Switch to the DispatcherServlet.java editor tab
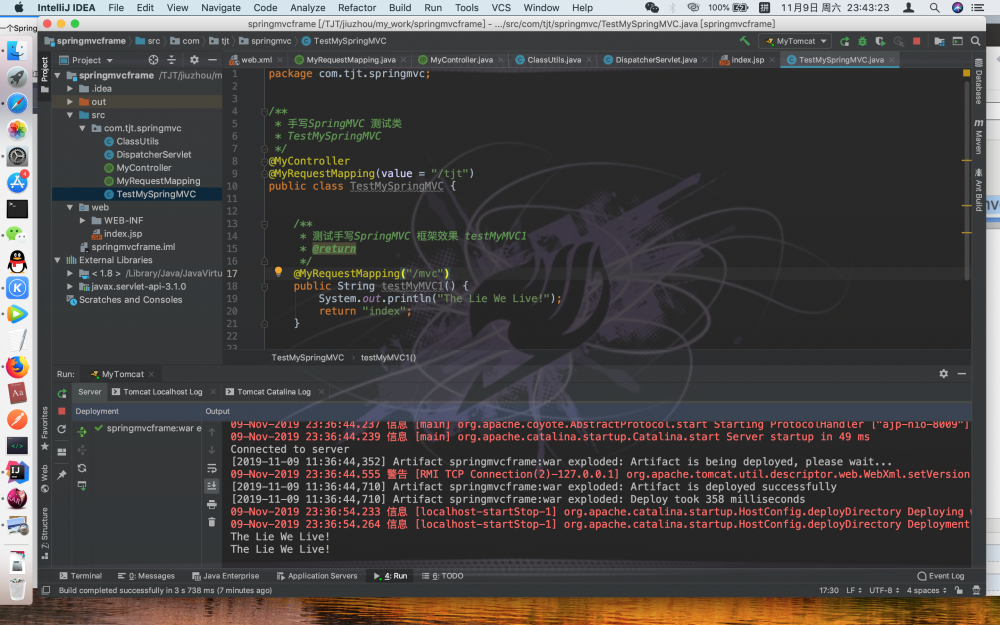This screenshot has width=1000, height=625. point(655,60)
